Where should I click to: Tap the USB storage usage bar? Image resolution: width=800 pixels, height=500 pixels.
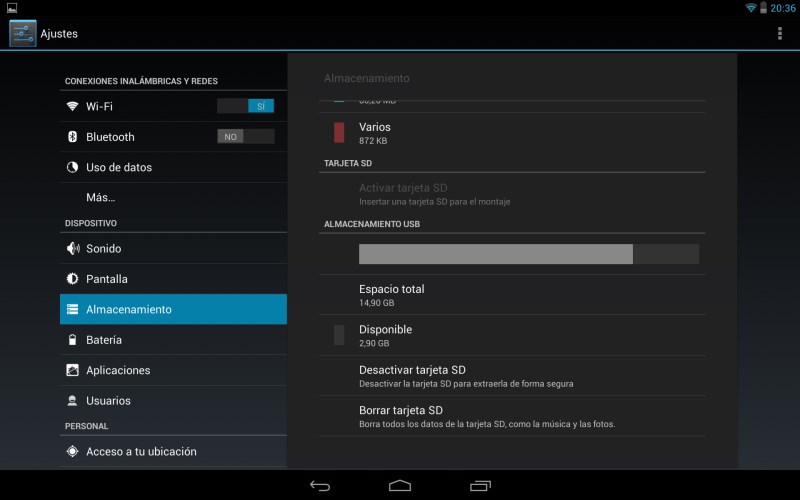tap(528, 254)
